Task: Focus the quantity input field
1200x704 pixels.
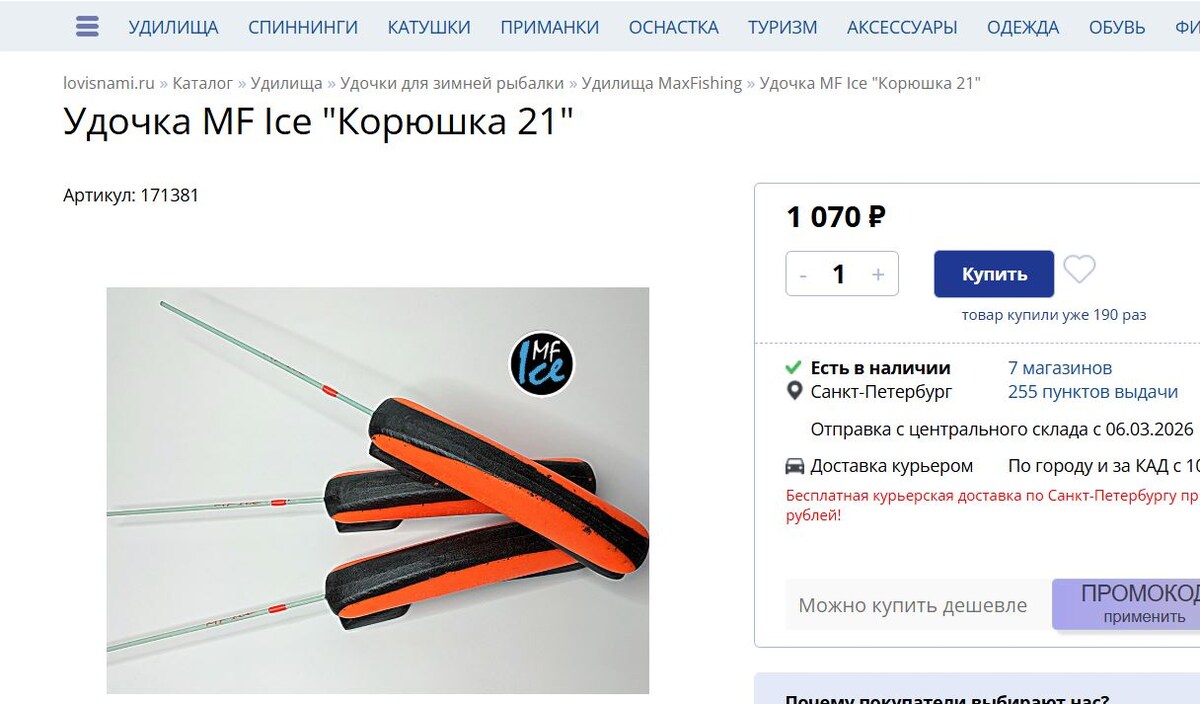Action: coord(840,274)
